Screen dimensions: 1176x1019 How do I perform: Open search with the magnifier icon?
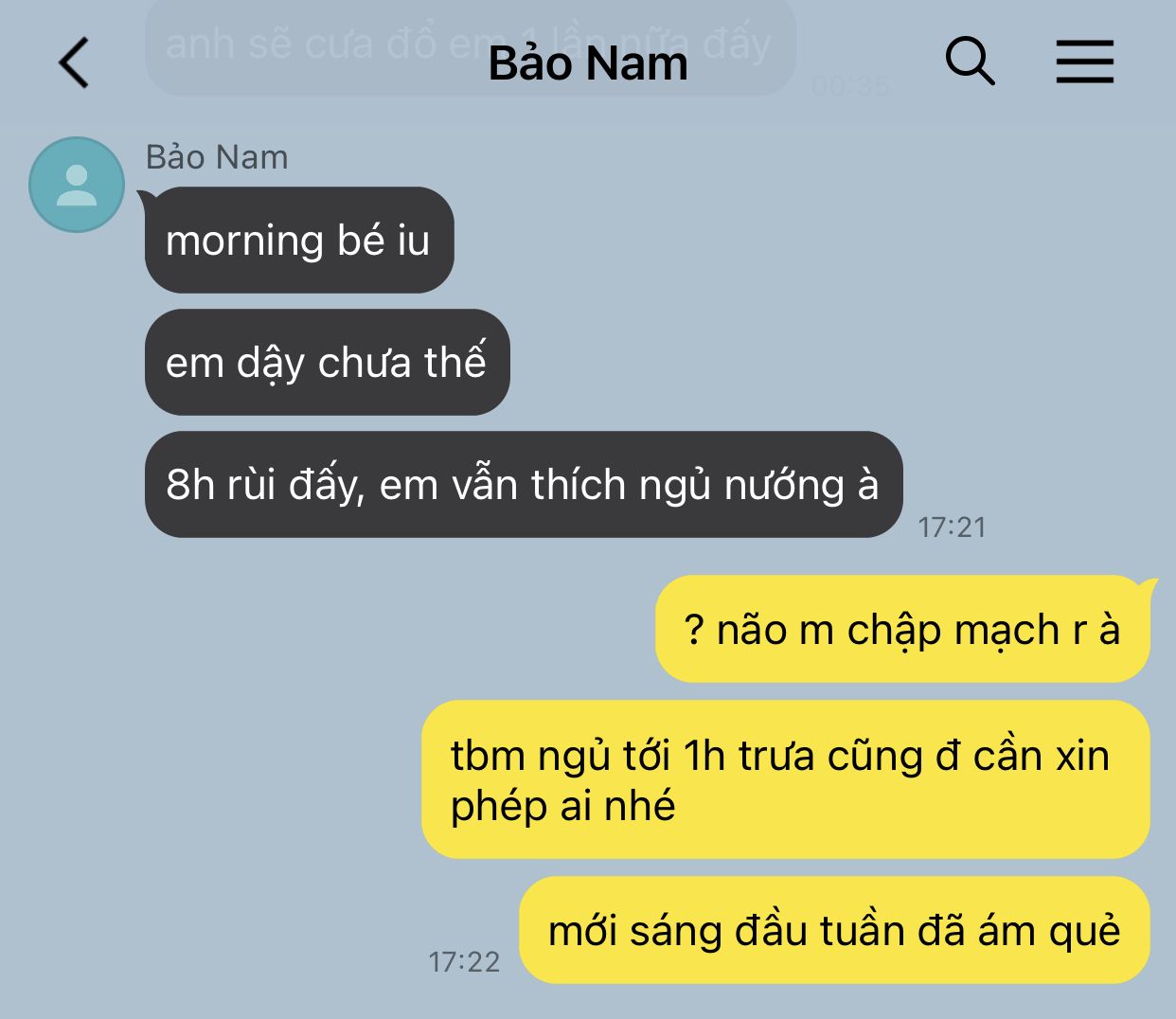click(x=971, y=62)
